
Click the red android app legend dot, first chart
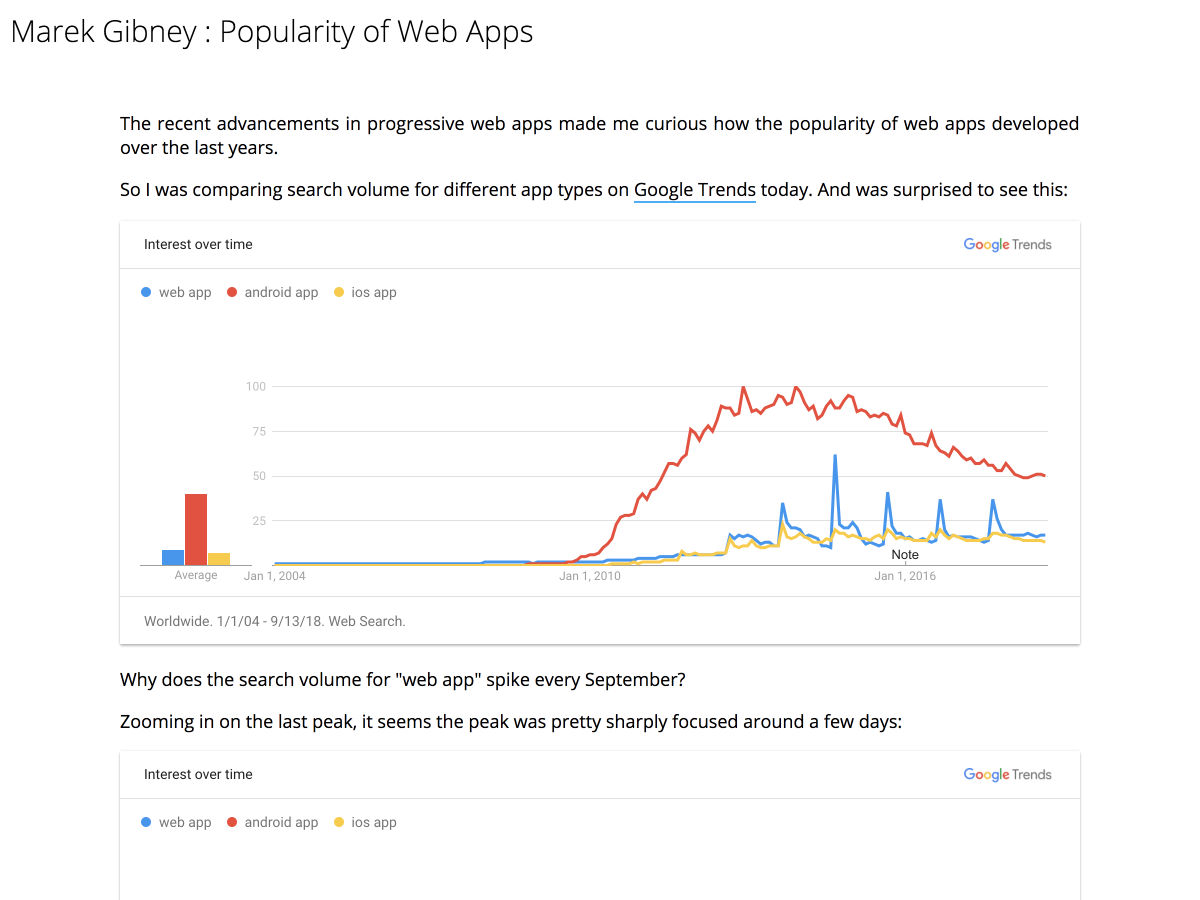[233, 293]
